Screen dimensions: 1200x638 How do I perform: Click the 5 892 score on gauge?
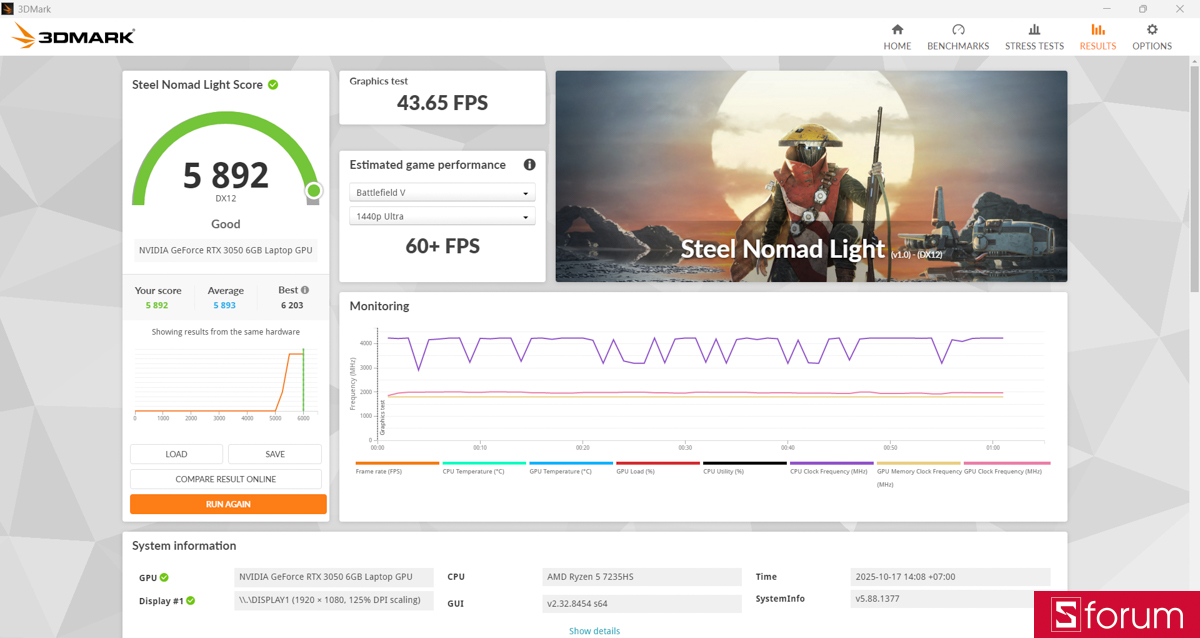point(226,175)
